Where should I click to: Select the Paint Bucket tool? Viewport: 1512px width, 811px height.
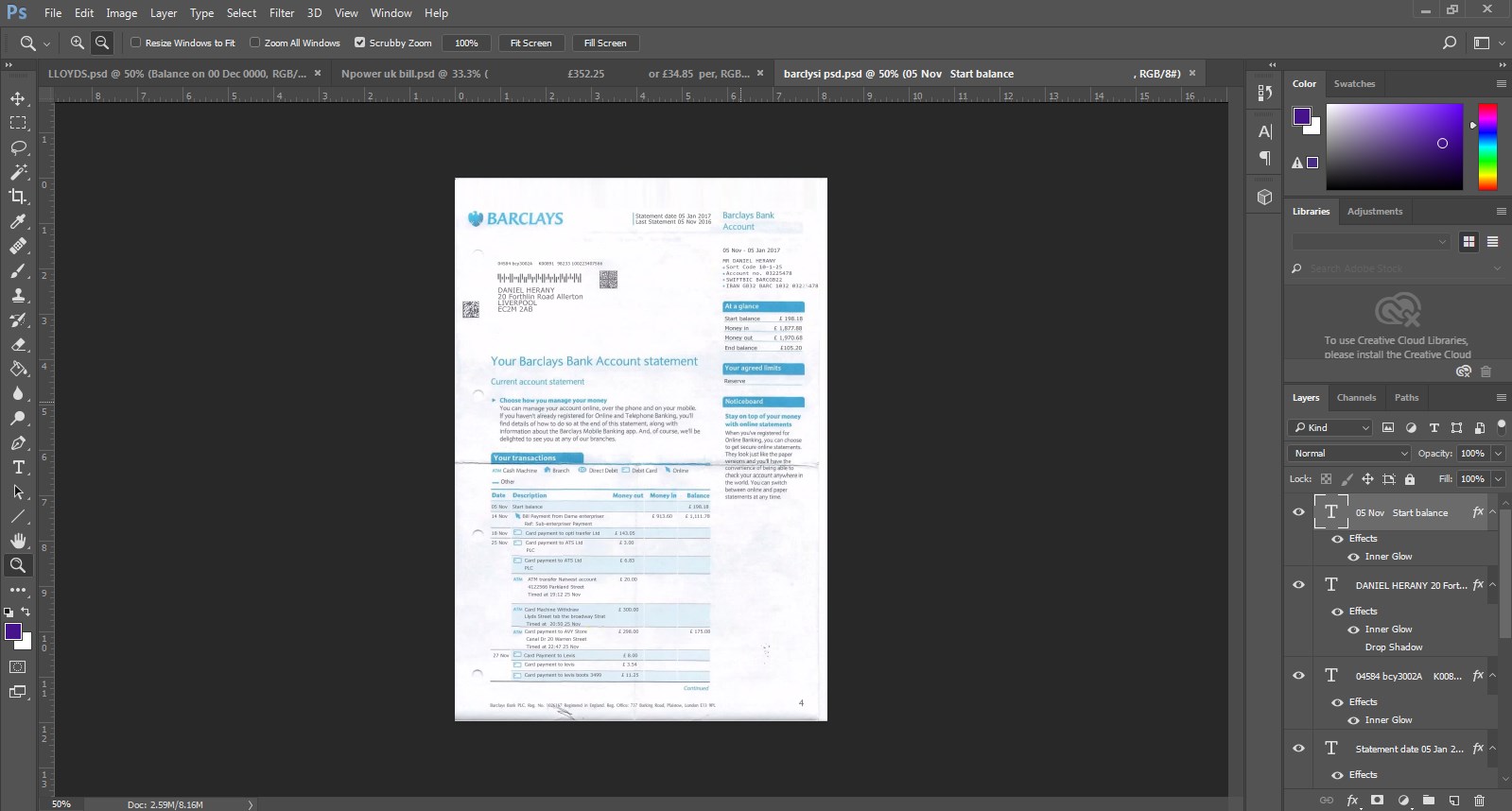[18, 369]
